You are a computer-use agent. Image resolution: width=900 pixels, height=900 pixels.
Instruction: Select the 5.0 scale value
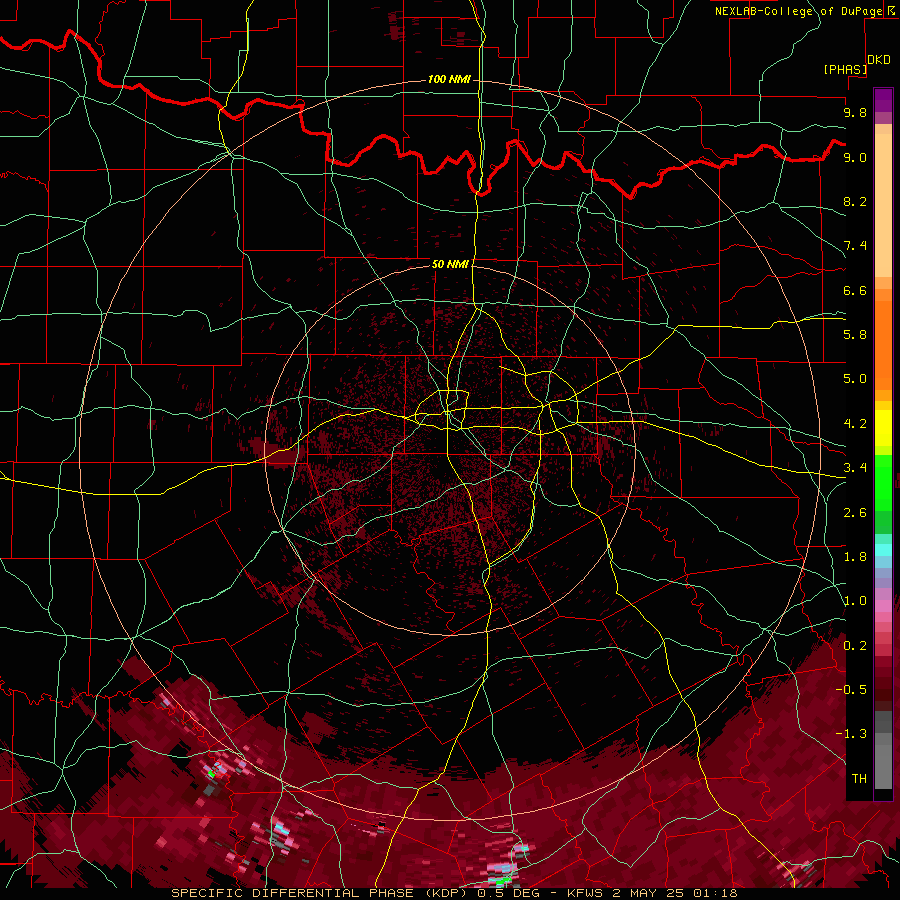[855, 379]
